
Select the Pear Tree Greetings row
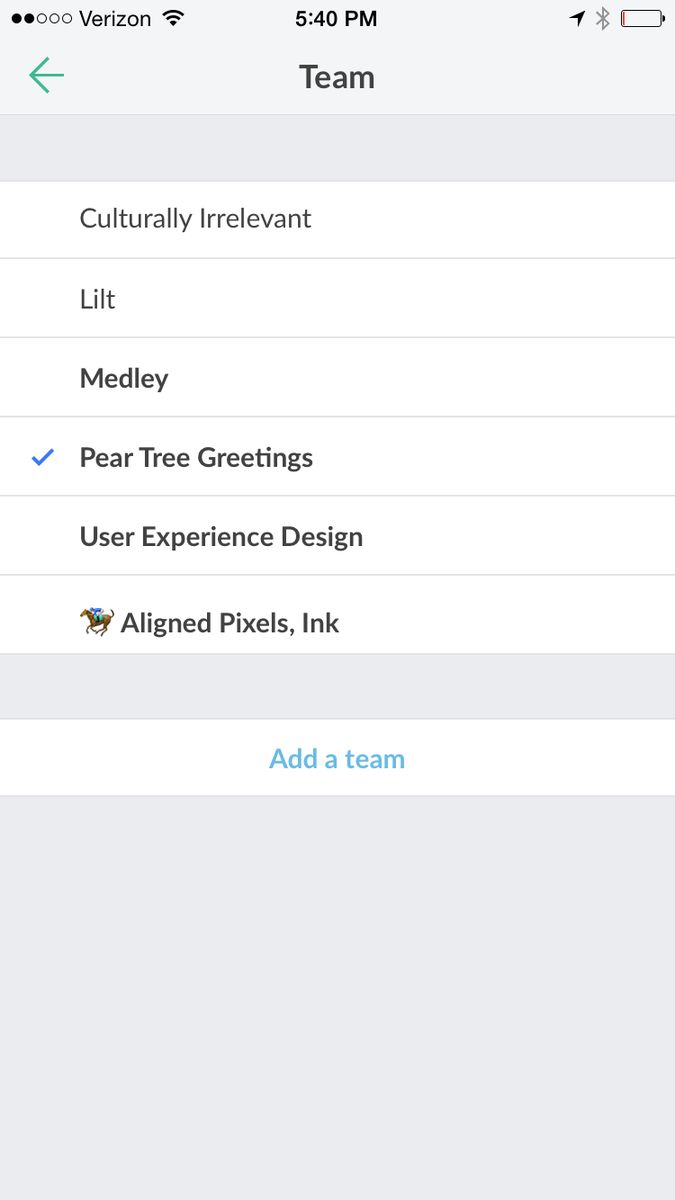pyautogui.click(x=197, y=458)
